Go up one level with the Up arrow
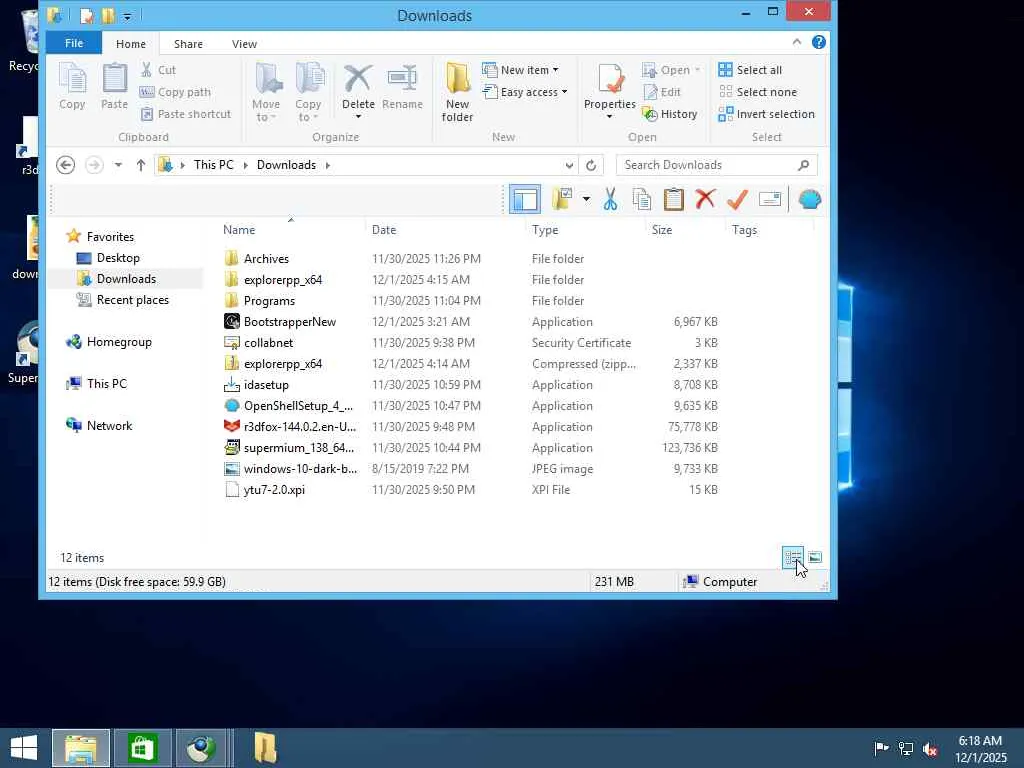Screen dimensions: 1024x768 point(140,165)
